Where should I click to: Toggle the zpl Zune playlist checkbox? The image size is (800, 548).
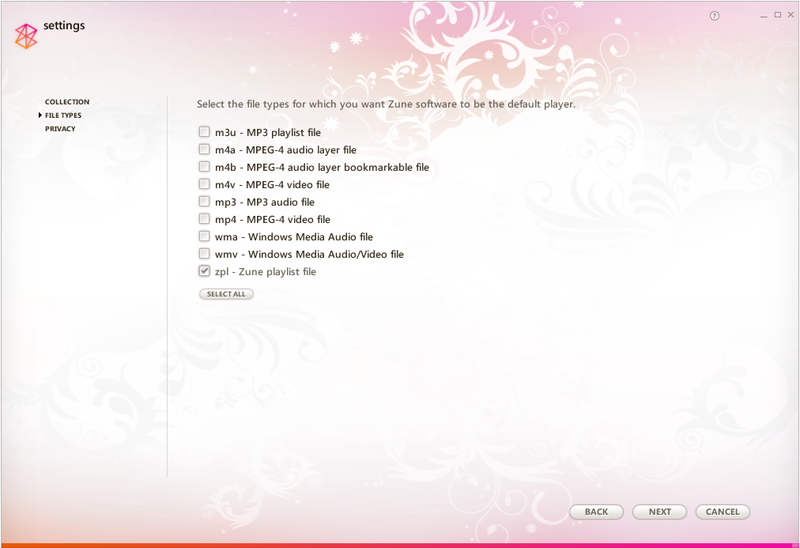[204, 270]
